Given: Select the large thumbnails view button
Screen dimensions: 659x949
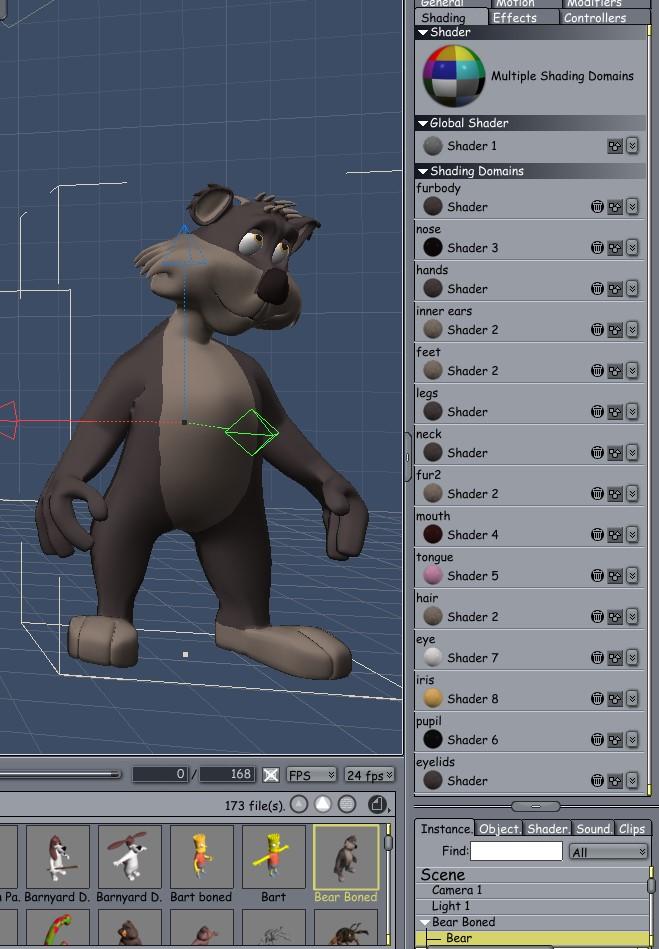Looking at the screenshot, I should pyautogui.click(x=323, y=804).
